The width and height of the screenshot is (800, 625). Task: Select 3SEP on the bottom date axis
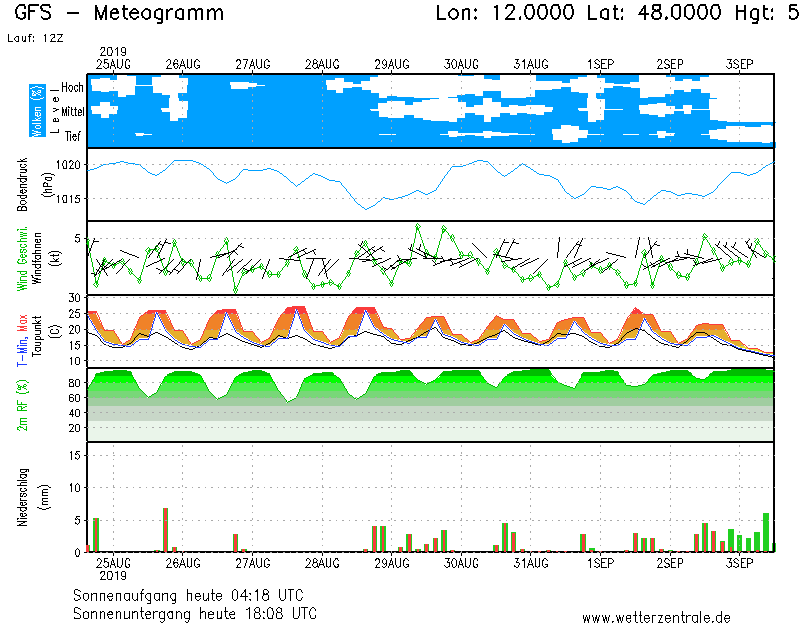(x=739, y=563)
